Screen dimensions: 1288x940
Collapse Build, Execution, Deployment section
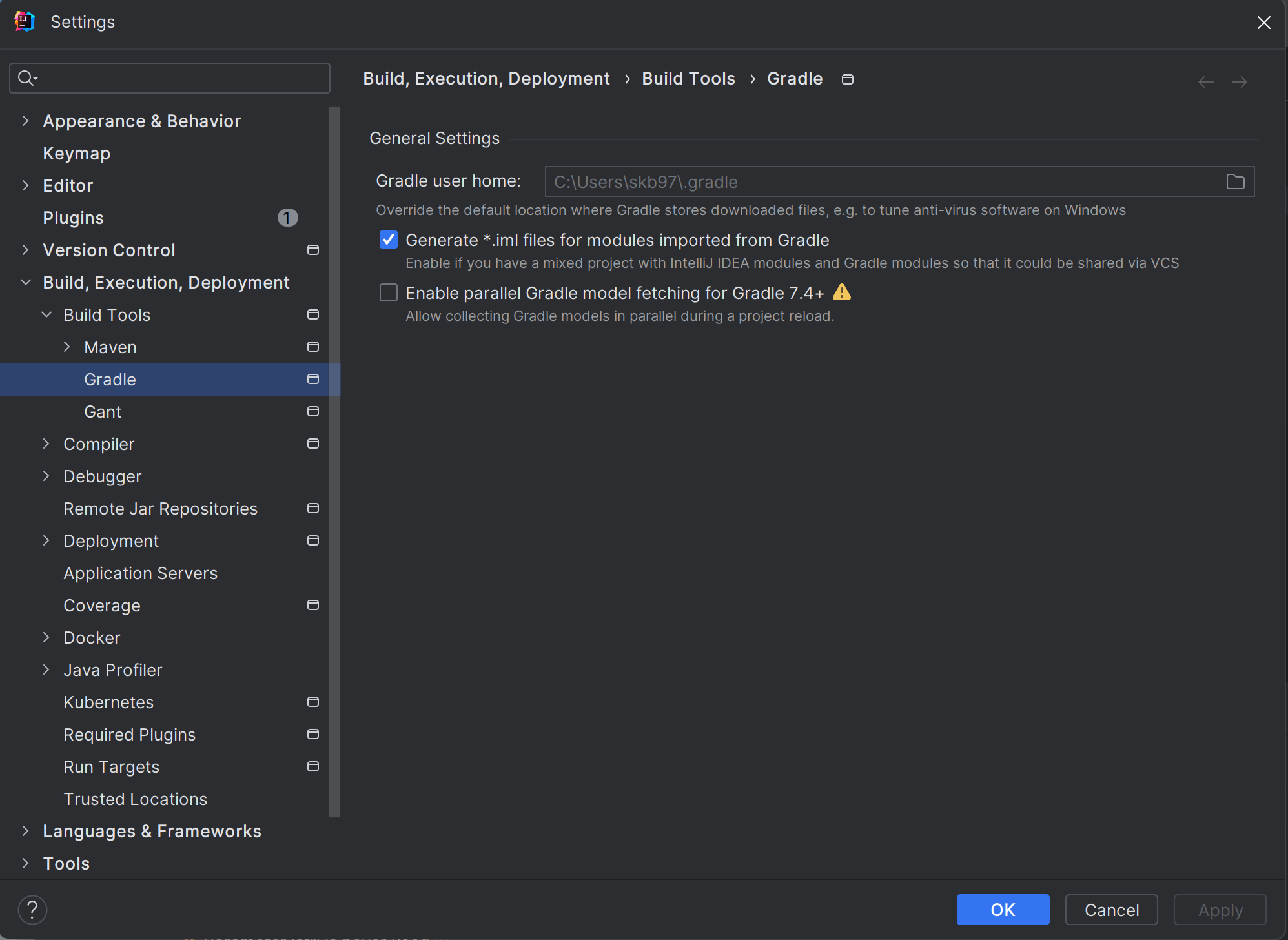(x=25, y=282)
